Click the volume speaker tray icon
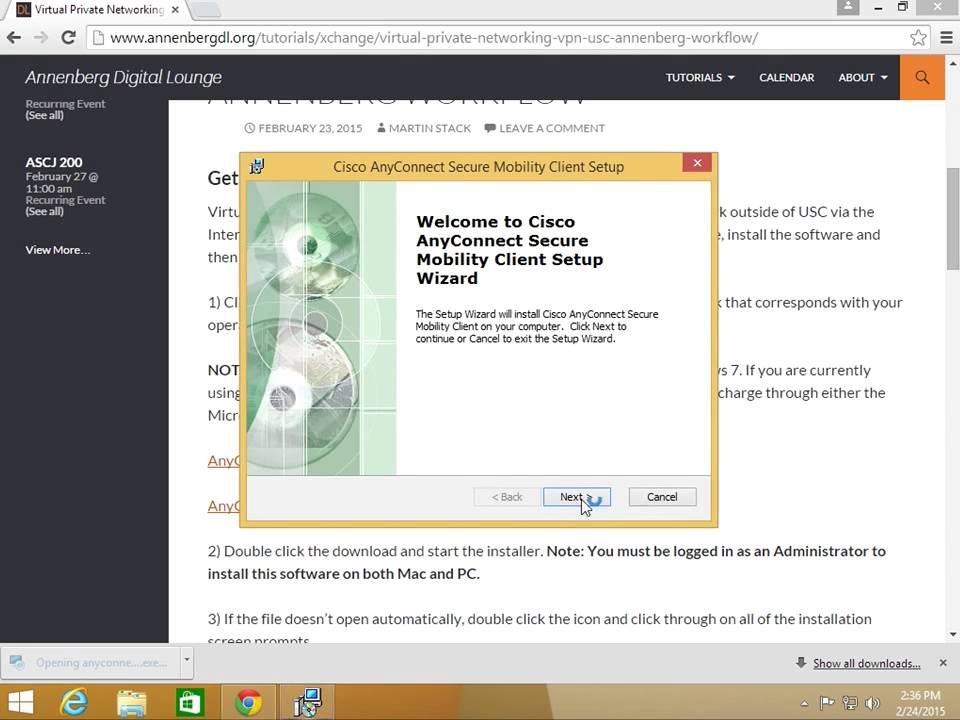This screenshot has height=720, width=960. tap(872, 702)
